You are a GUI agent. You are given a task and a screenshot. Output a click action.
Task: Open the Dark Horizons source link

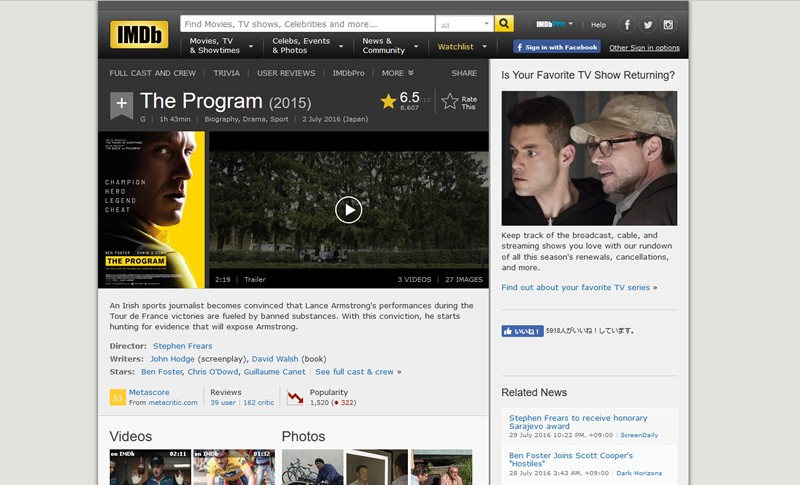coord(639,473)
